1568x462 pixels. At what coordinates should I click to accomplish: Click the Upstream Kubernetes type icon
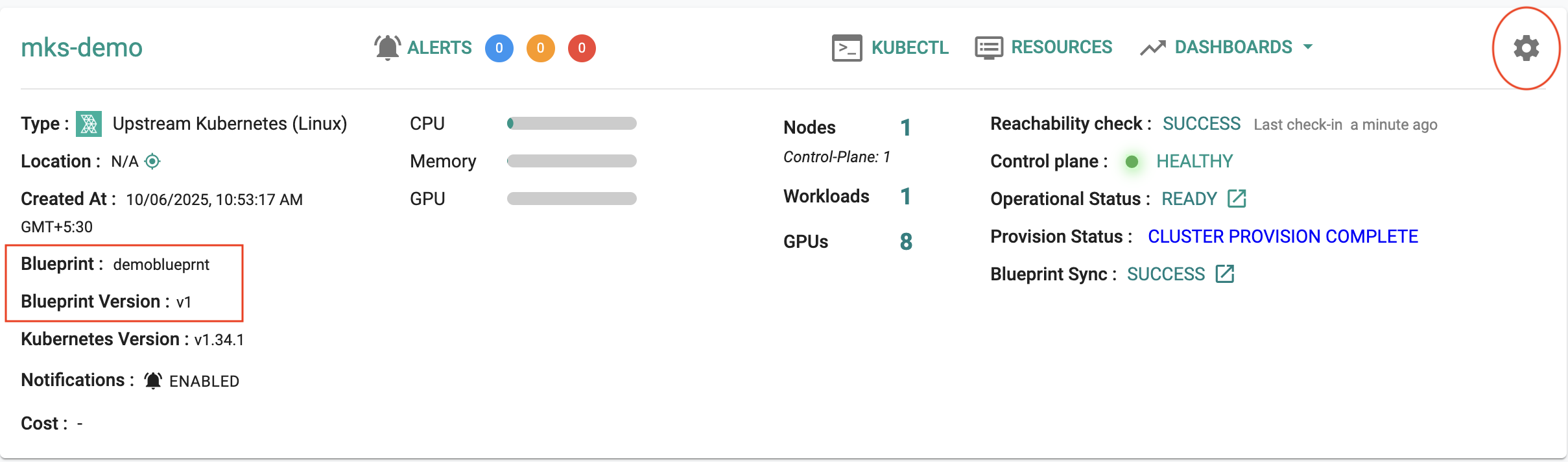89,124
